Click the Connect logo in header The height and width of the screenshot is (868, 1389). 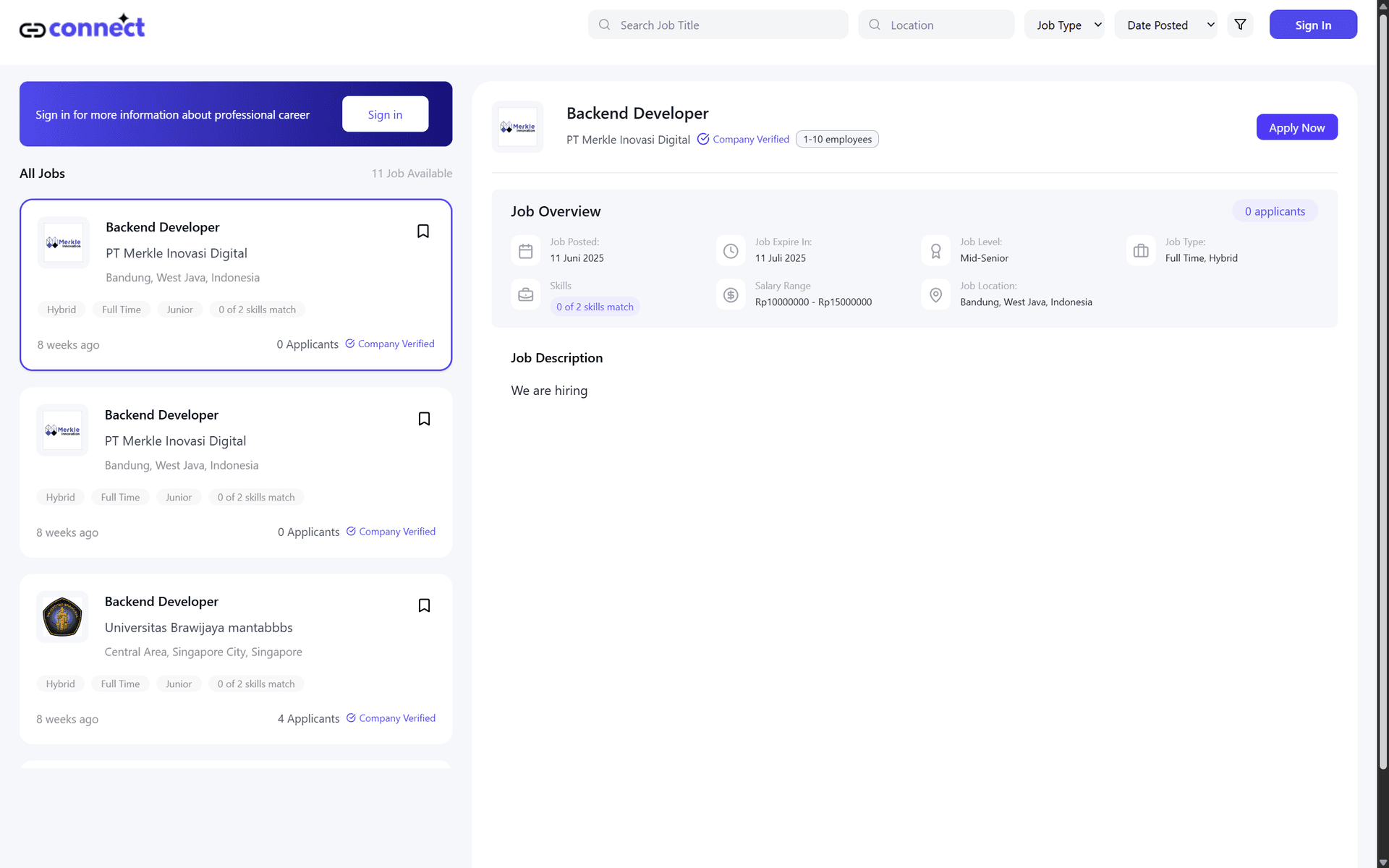pos(82,27)
